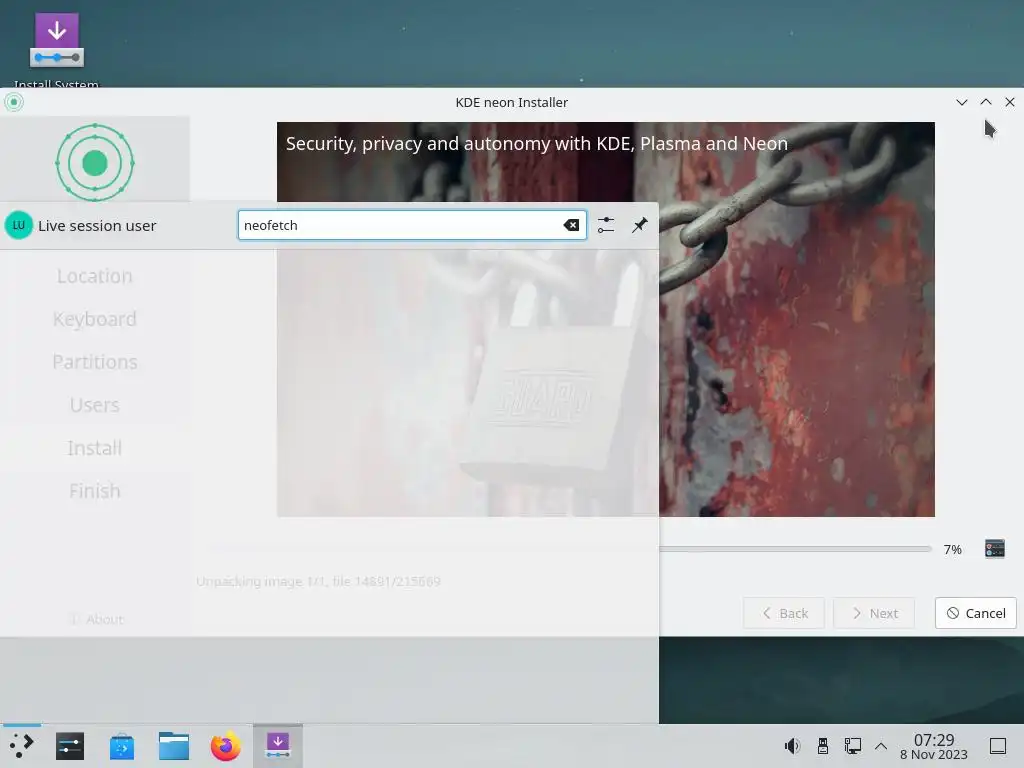
Task: Open the clock showing 07:29
Action: (934, 746)
